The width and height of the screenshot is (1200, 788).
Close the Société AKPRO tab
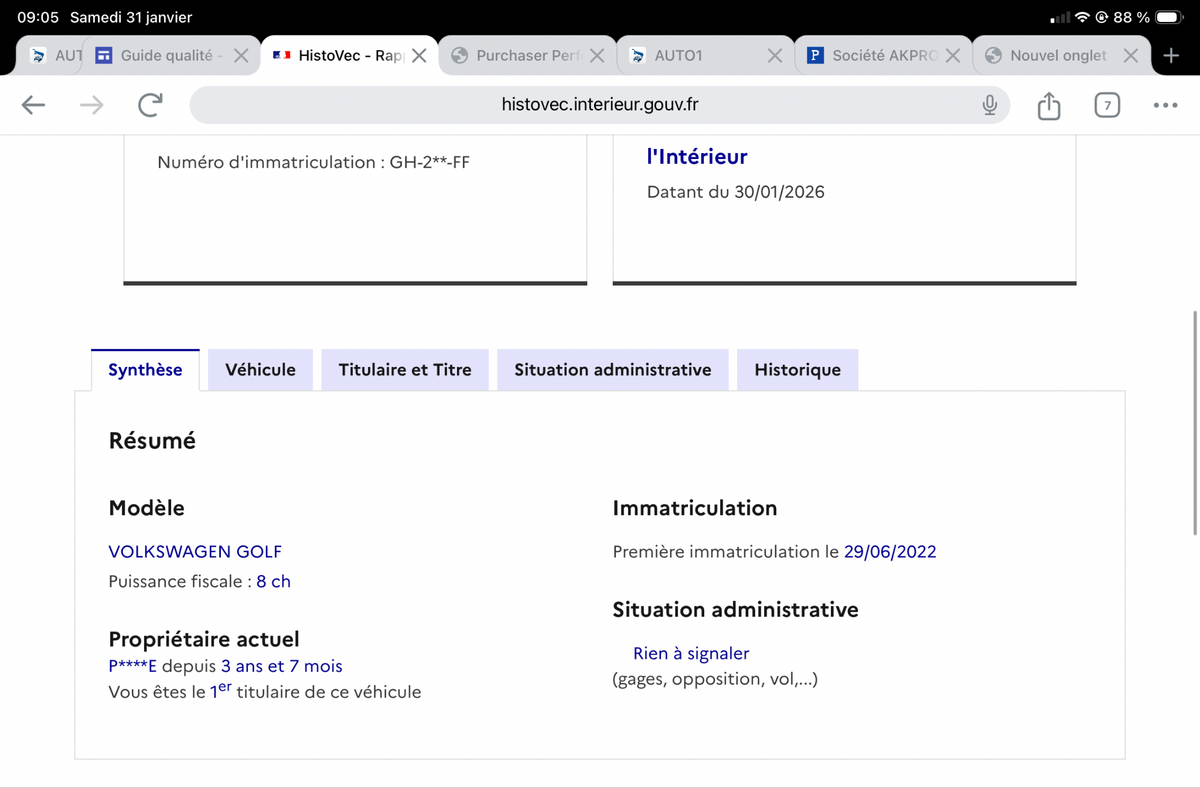953,56
